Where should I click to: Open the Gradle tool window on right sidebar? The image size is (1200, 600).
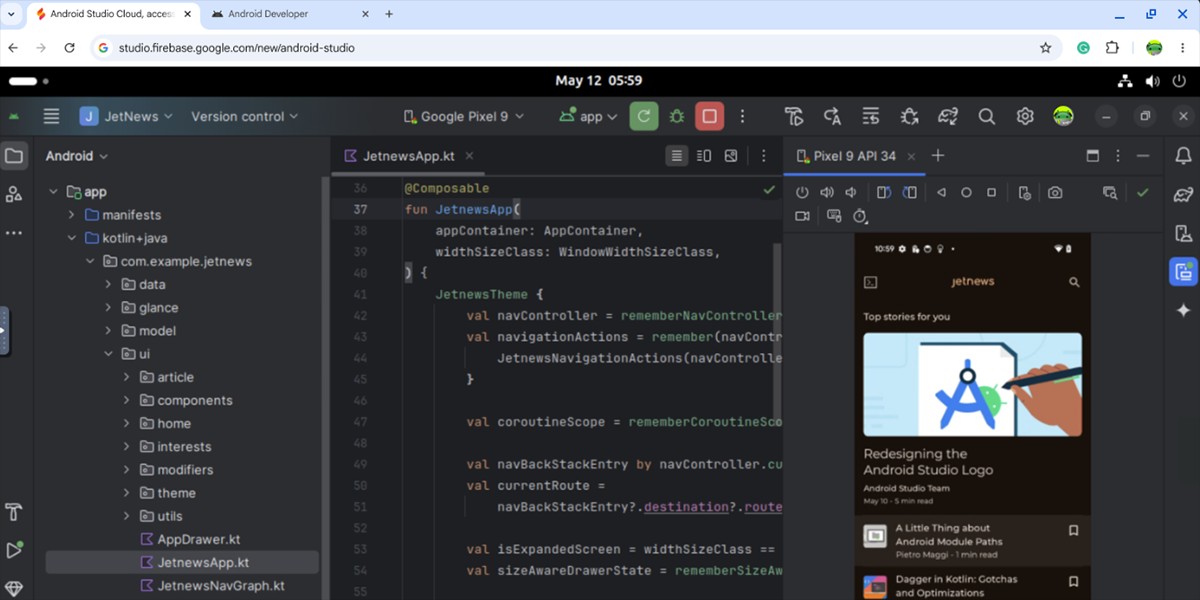(x=1184, y=194)
